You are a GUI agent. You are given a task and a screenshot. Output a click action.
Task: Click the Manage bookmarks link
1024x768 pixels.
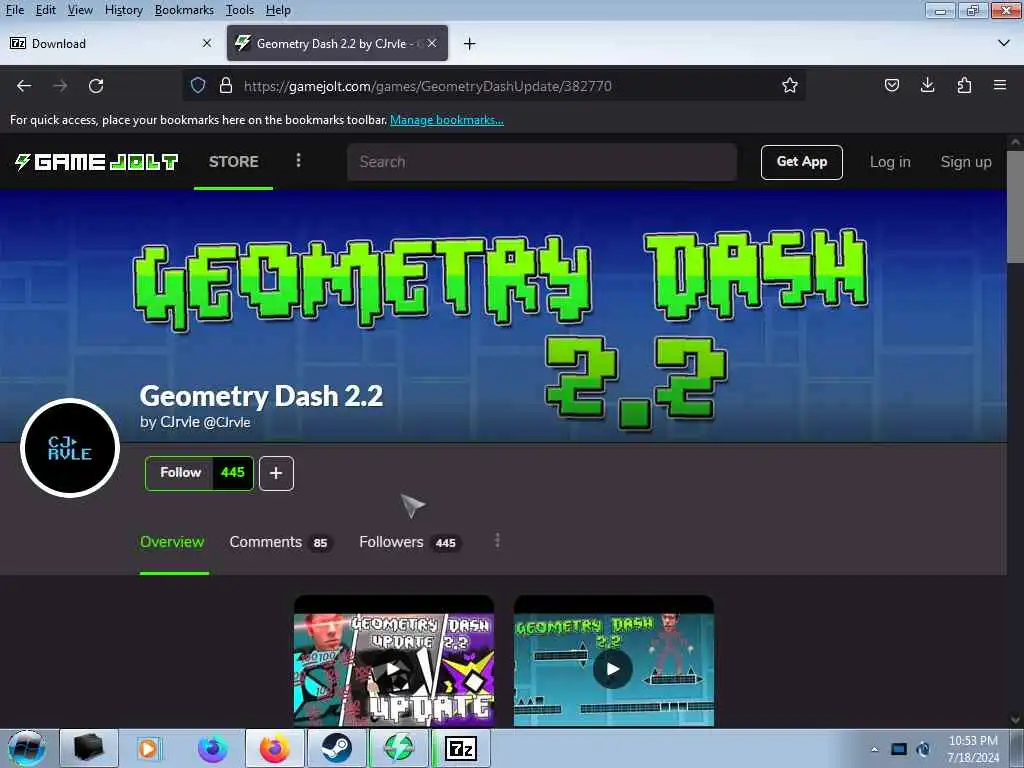[x=447, y=120]
